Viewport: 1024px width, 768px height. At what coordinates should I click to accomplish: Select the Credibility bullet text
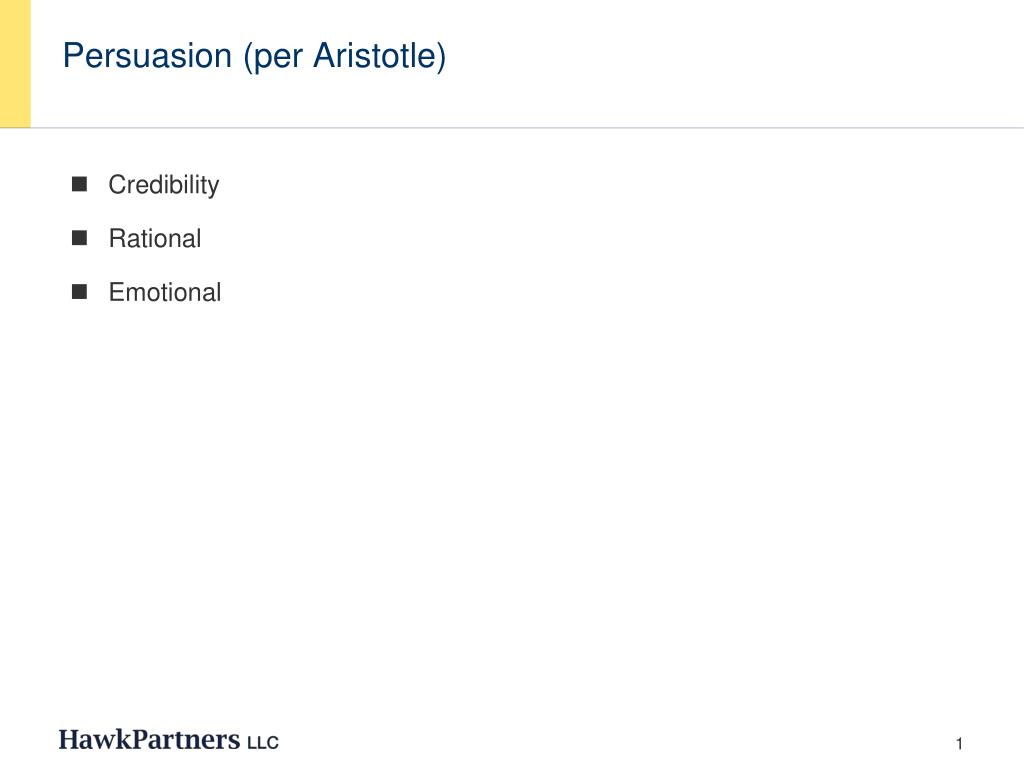164,185
